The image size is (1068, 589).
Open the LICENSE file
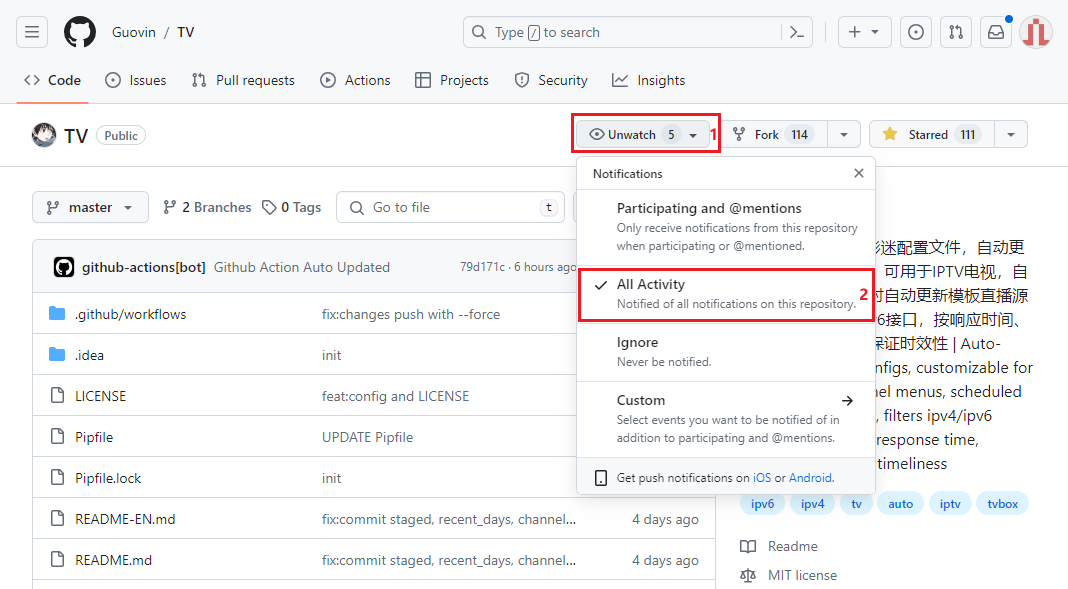pyautogui.click(x=100, y=396)
